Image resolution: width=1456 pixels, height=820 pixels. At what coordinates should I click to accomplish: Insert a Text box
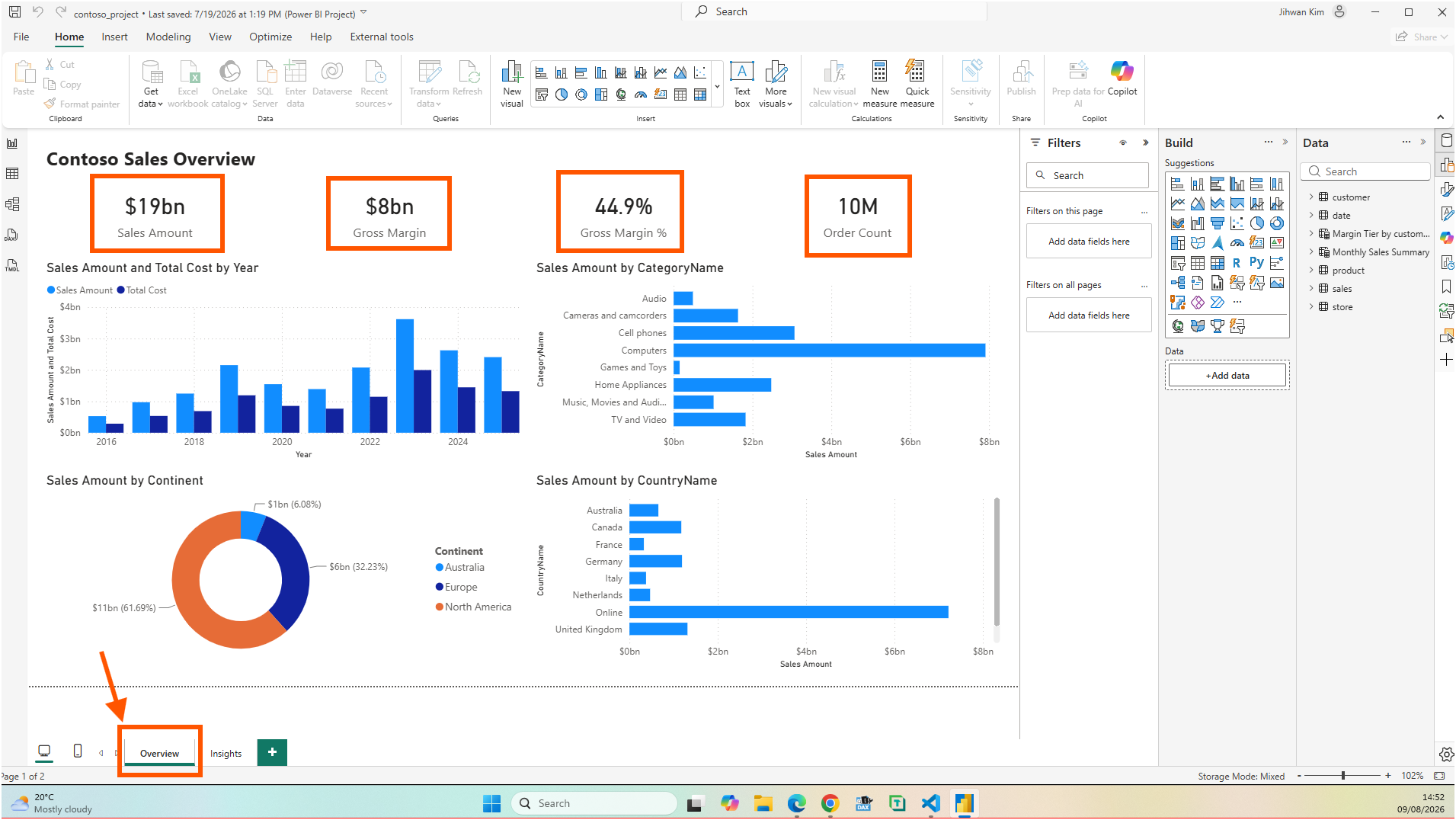[x=742, y=84]
